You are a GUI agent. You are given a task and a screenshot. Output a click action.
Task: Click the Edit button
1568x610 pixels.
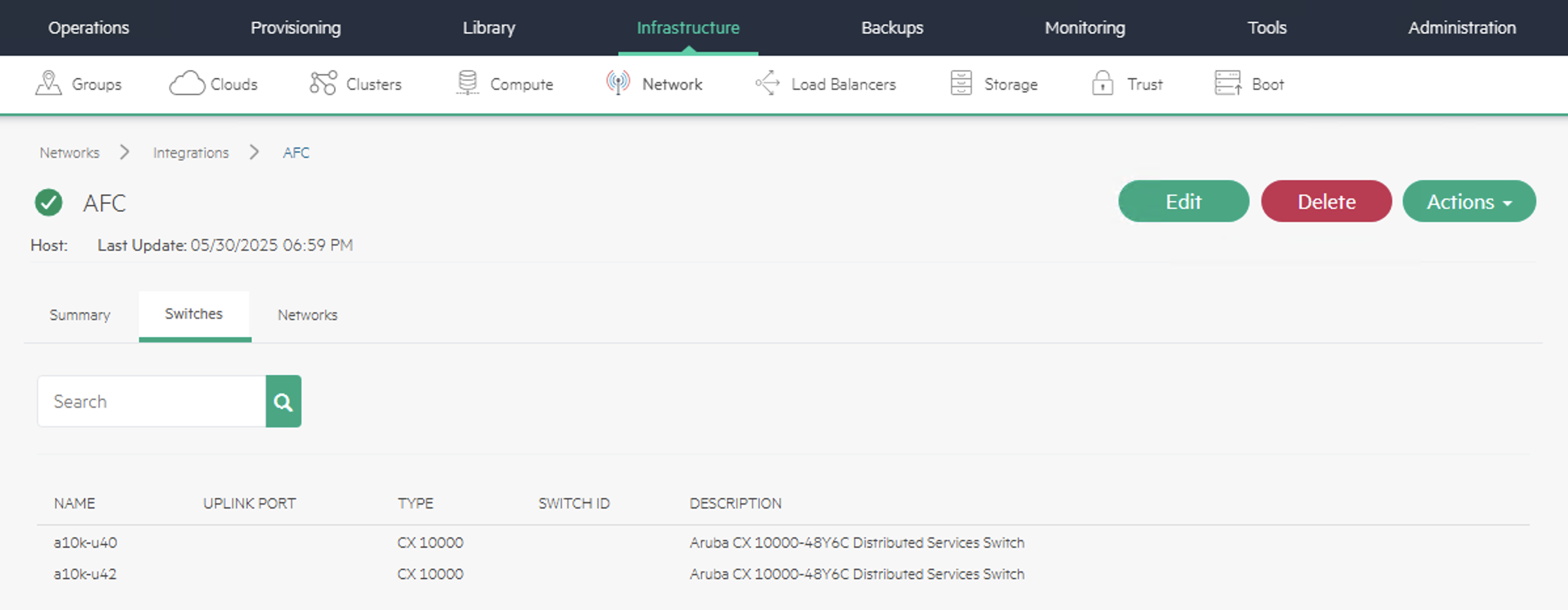tap(1184, 201)
